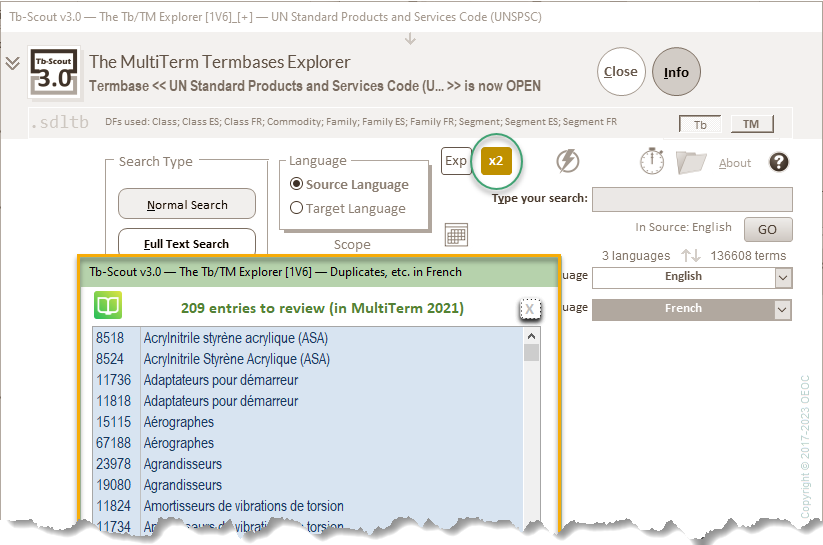Swap languages using the up-down arrows icon
823x545 pixels.
click(690, 256)
